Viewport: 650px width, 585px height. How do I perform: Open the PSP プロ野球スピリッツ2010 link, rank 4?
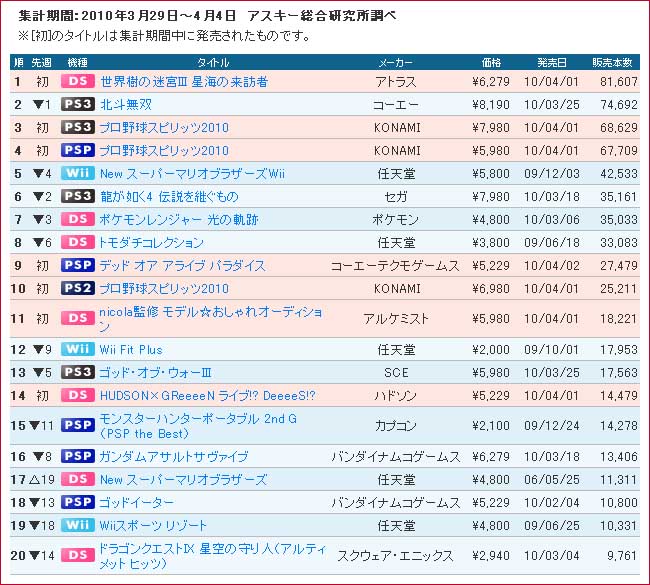[x=164, y=150]
